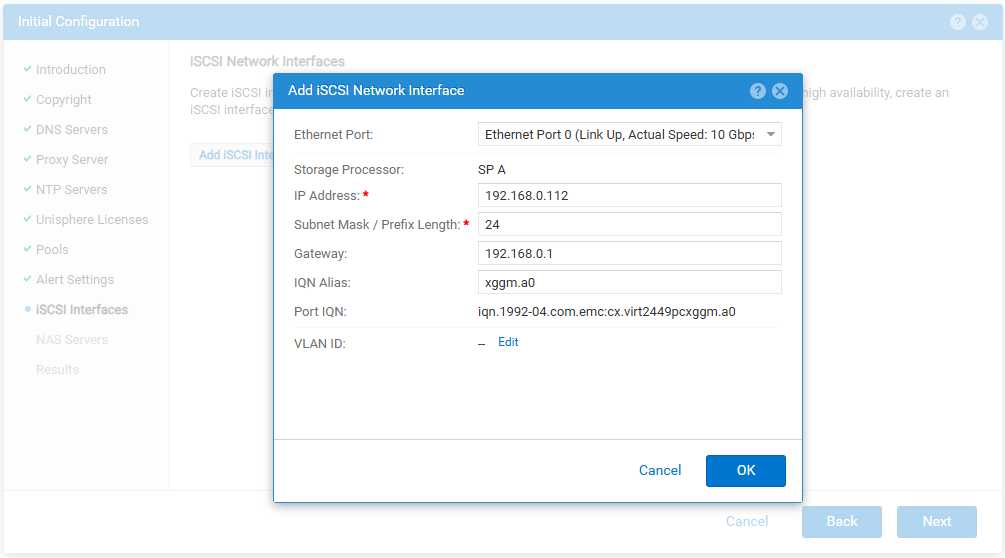Select the IQN Alias text box

pos(630,283)
